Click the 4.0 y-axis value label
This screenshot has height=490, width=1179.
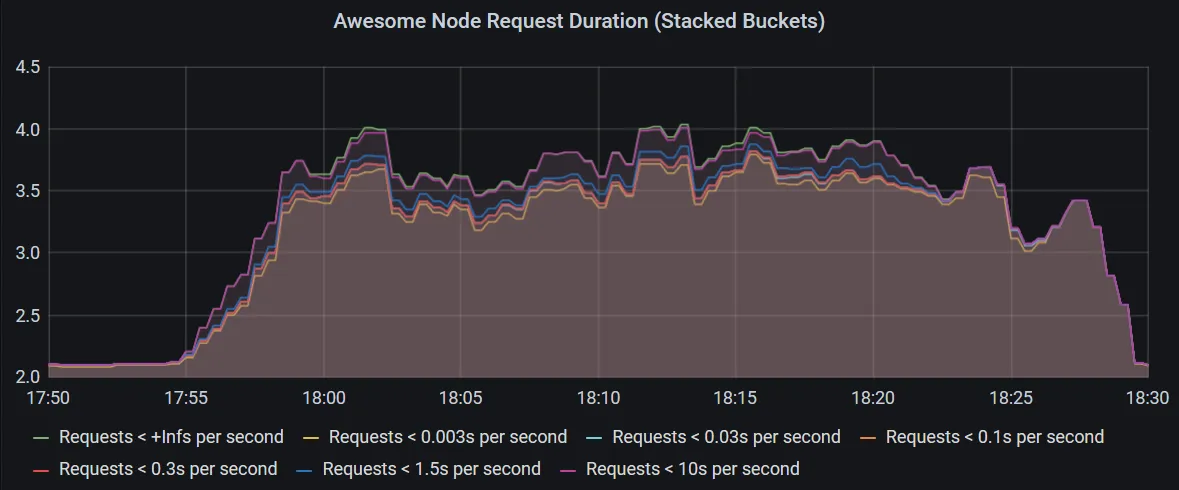tap(28, 129)
